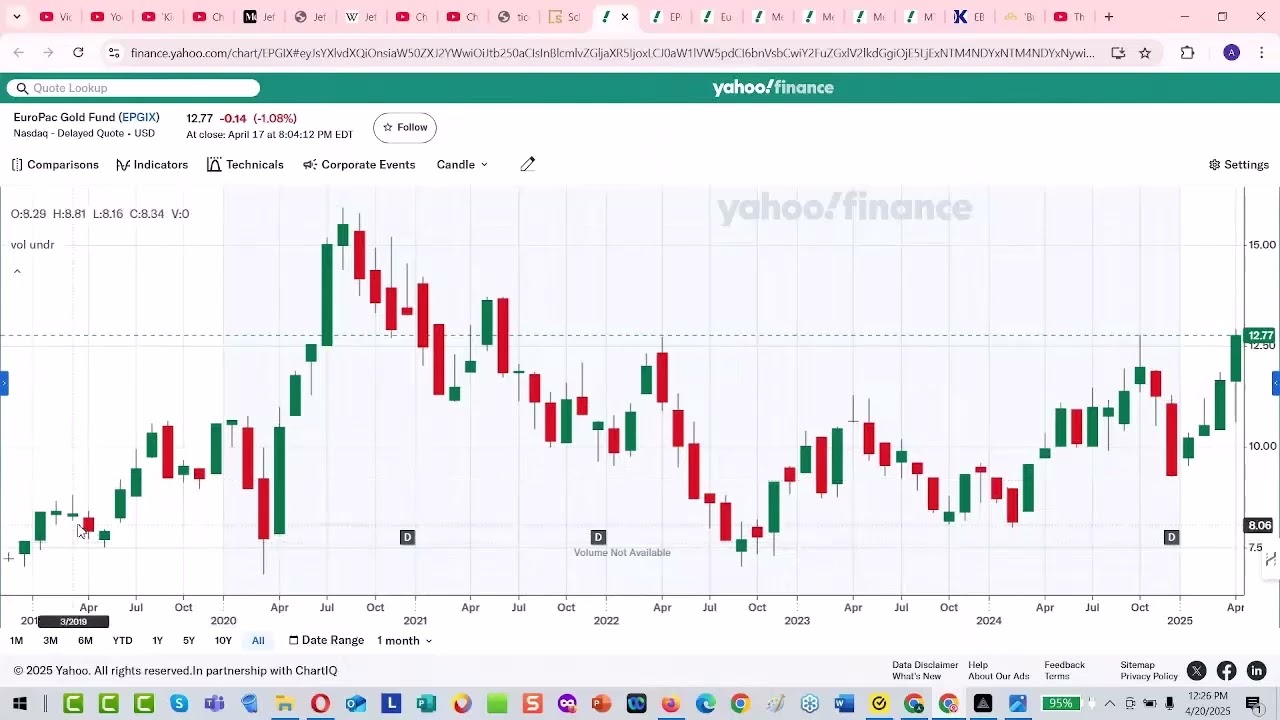Image resolution: width=1280 pixels, height=720 pixels.
Task: Switch to the Wikipedia 'Jef' tab
Action: tap(361, 17)
